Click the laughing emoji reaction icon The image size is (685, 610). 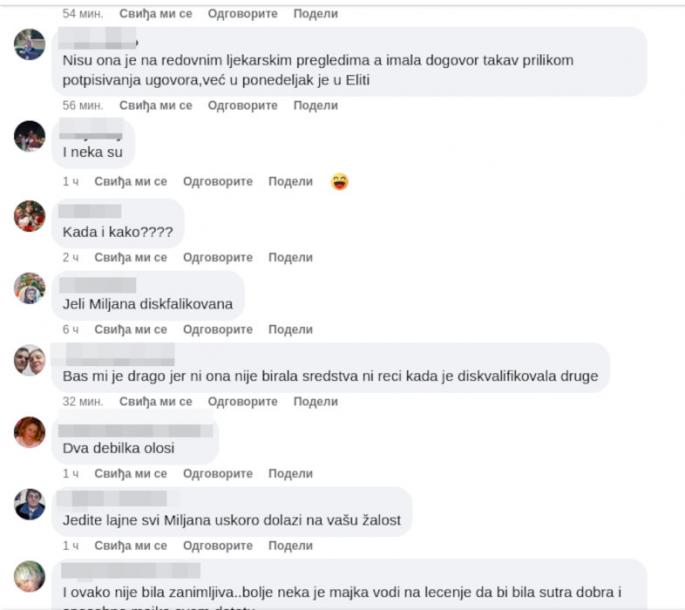point(340,181)
